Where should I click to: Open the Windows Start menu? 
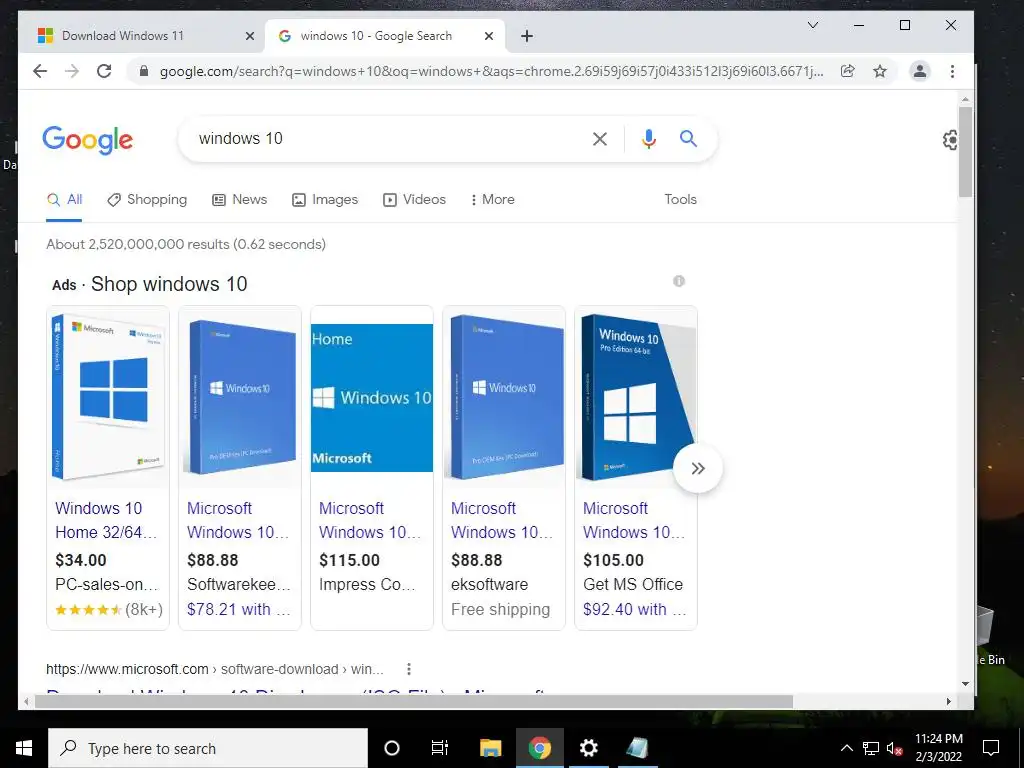(24, 748)
